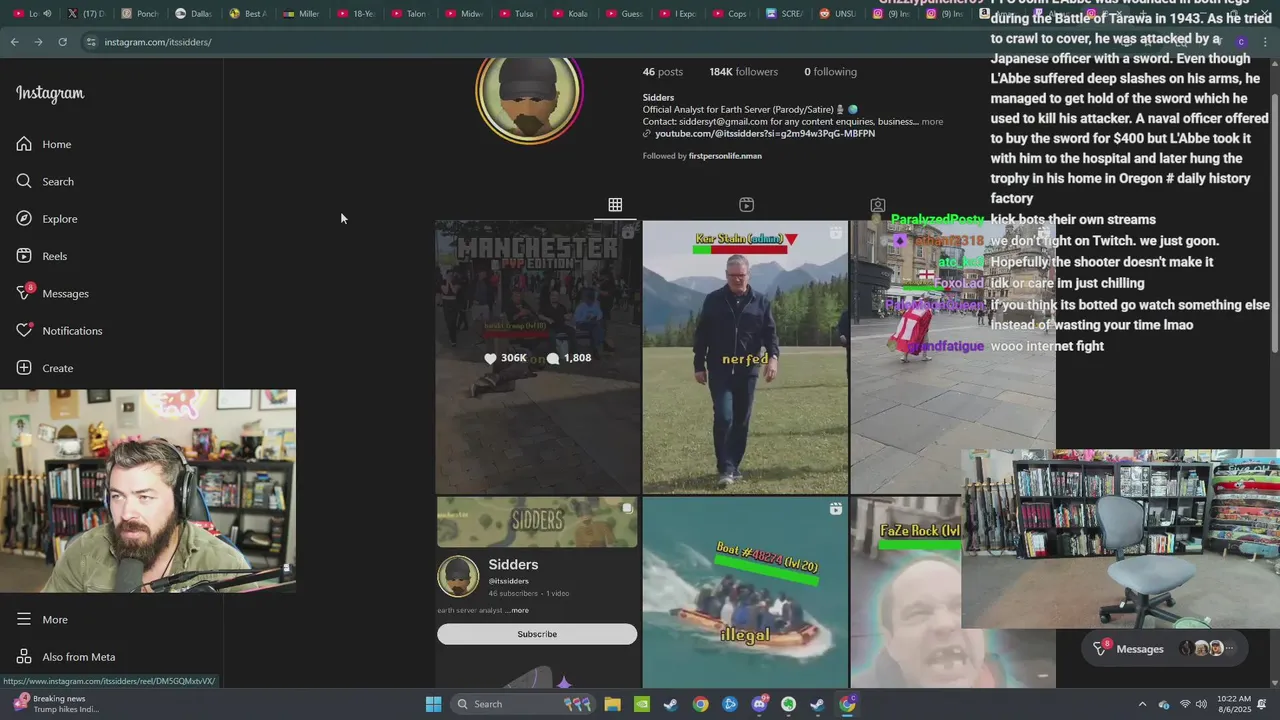The width and height of the screenshot is (1280, 720).
Task: Switch to the Koala browser tab
Action: 572,14
